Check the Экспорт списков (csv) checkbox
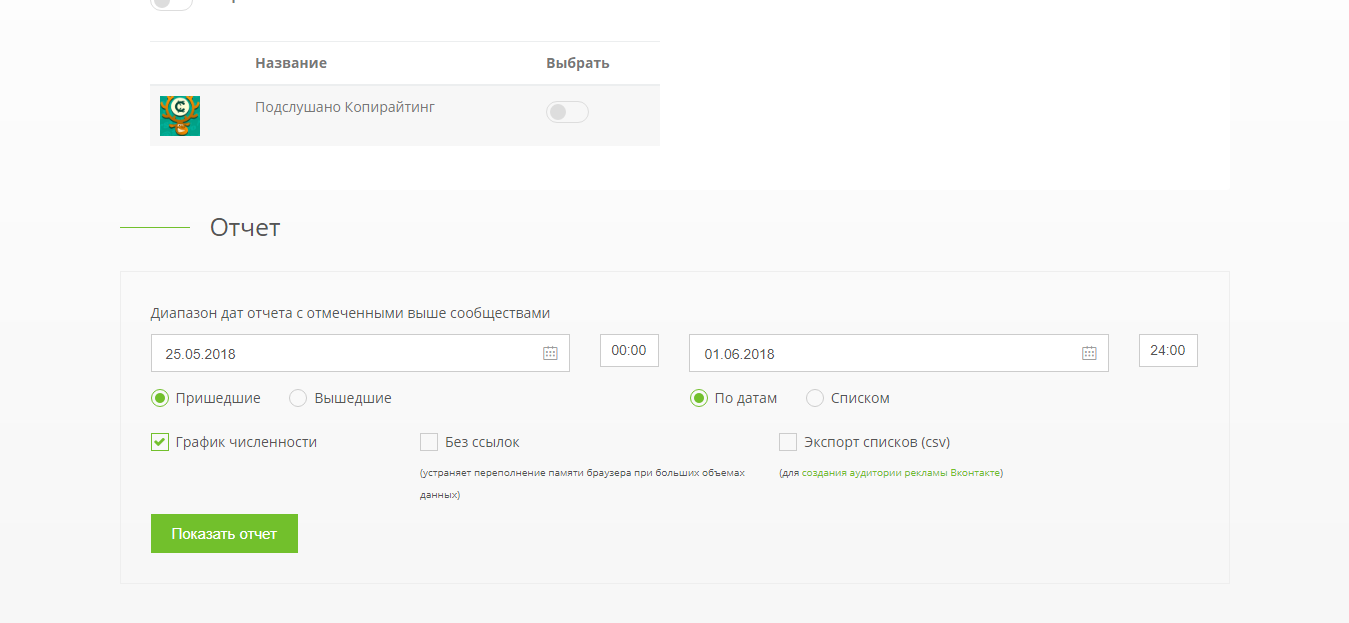 coord(788,442)
